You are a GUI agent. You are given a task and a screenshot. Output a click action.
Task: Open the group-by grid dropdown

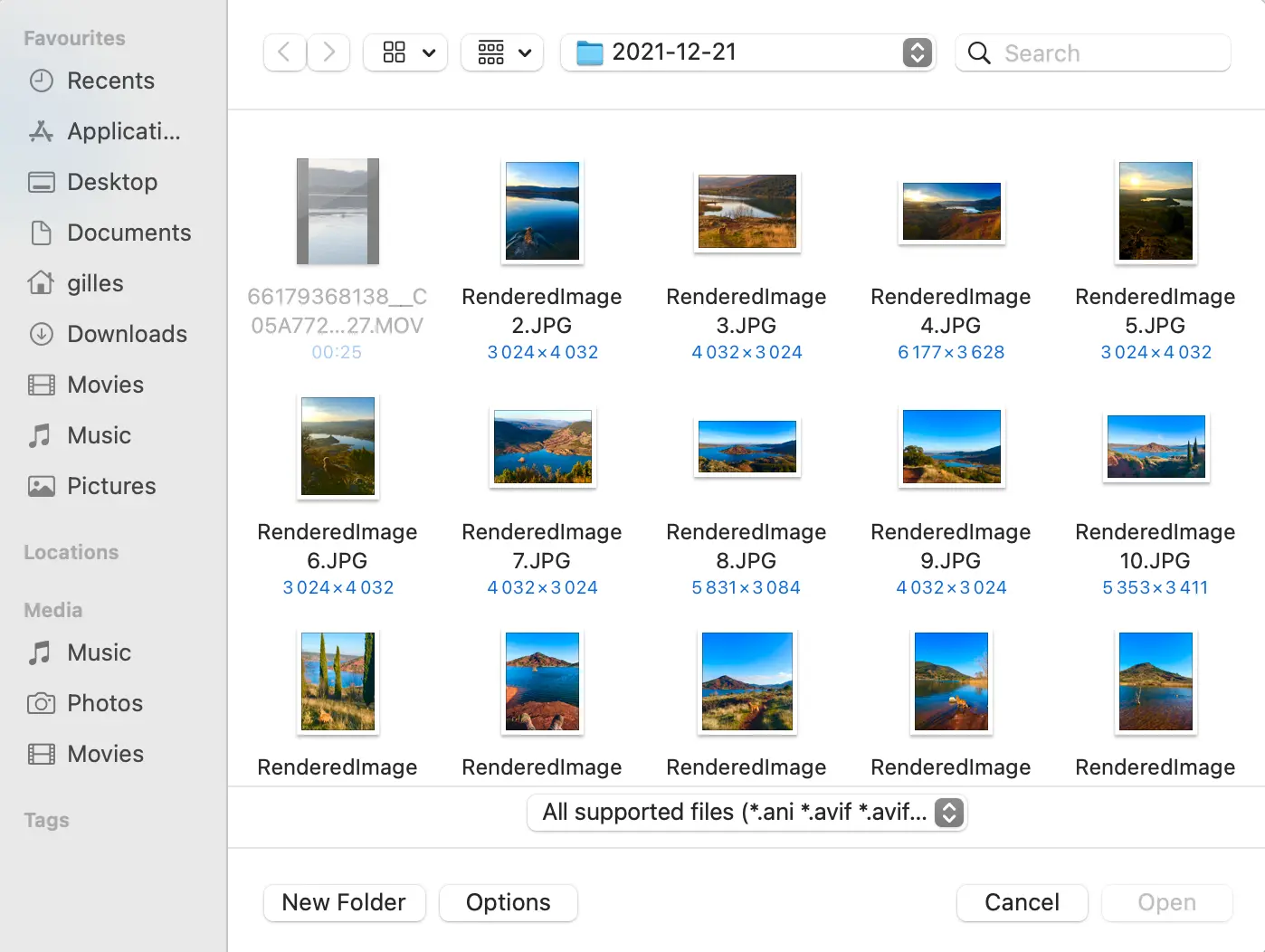pyautogui.click(x=502, y=52)
